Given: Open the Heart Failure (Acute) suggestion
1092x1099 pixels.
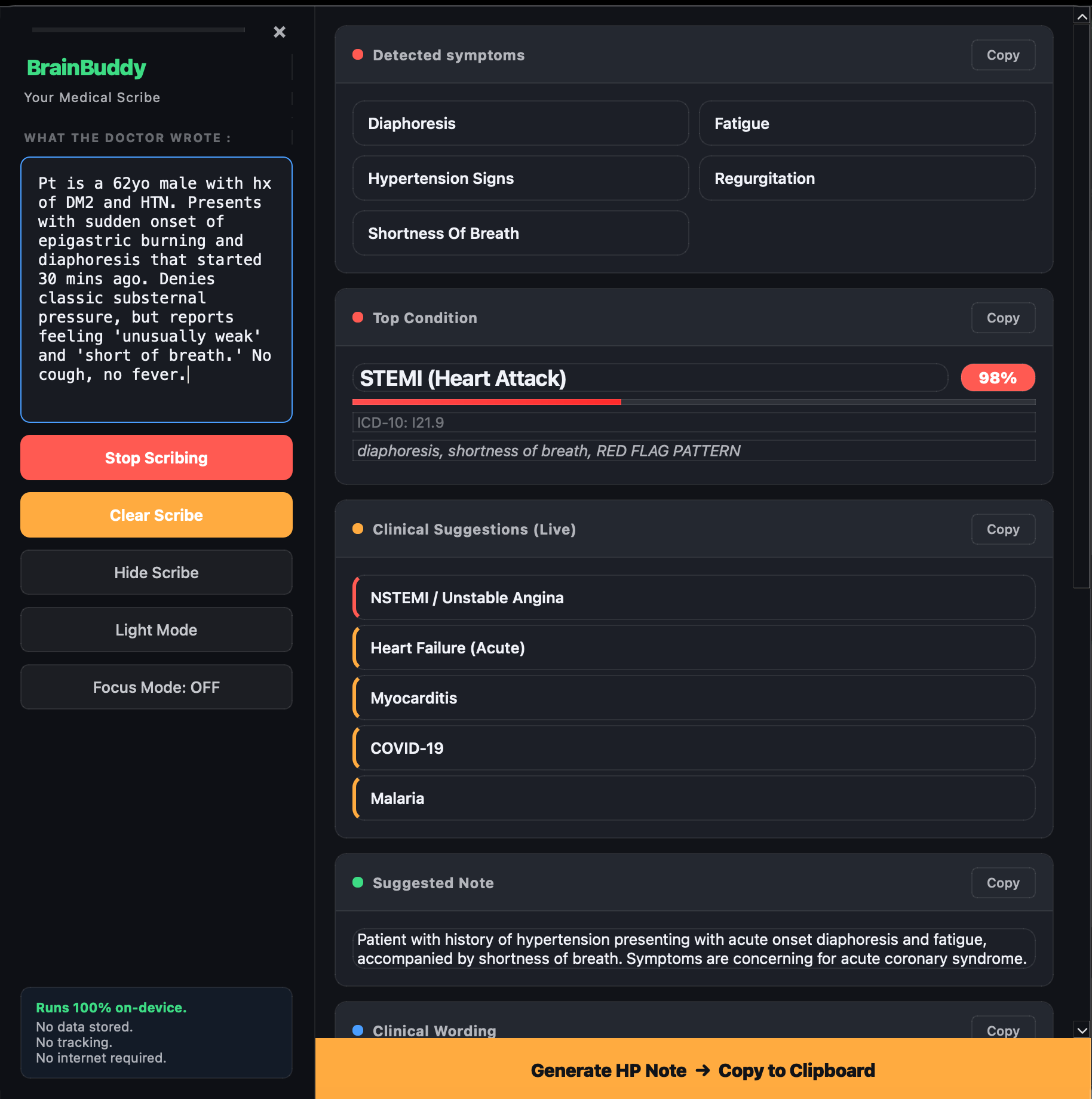Looking at the screenshot, I should tap(694, 647).
